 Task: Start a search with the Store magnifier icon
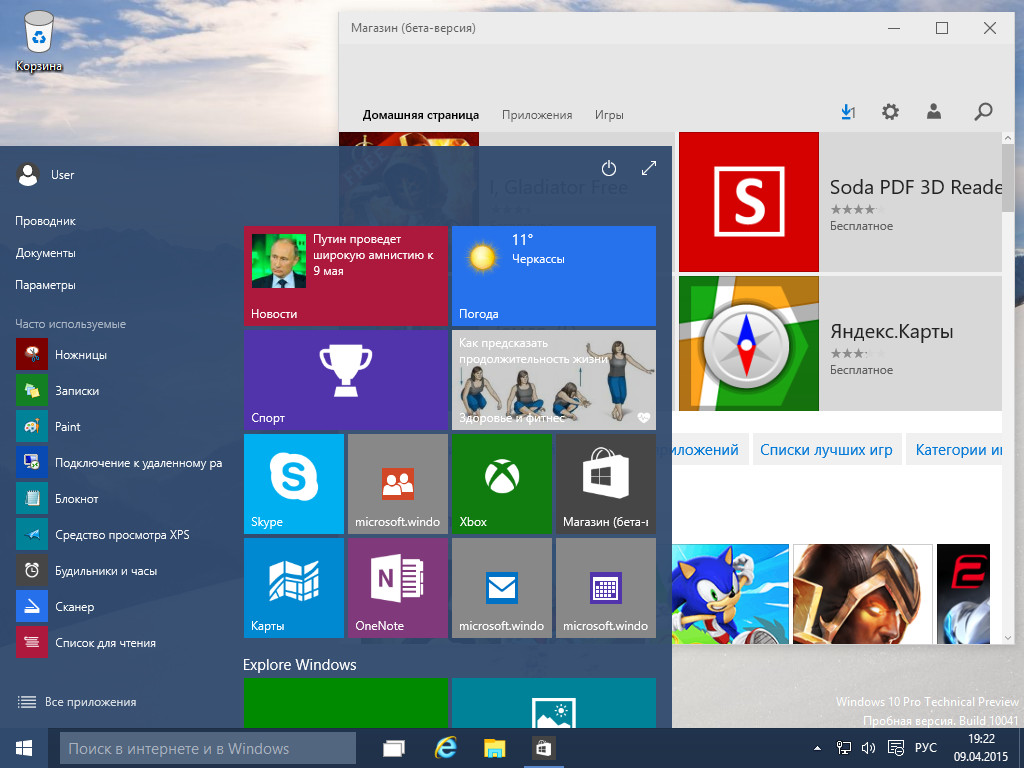982,112
